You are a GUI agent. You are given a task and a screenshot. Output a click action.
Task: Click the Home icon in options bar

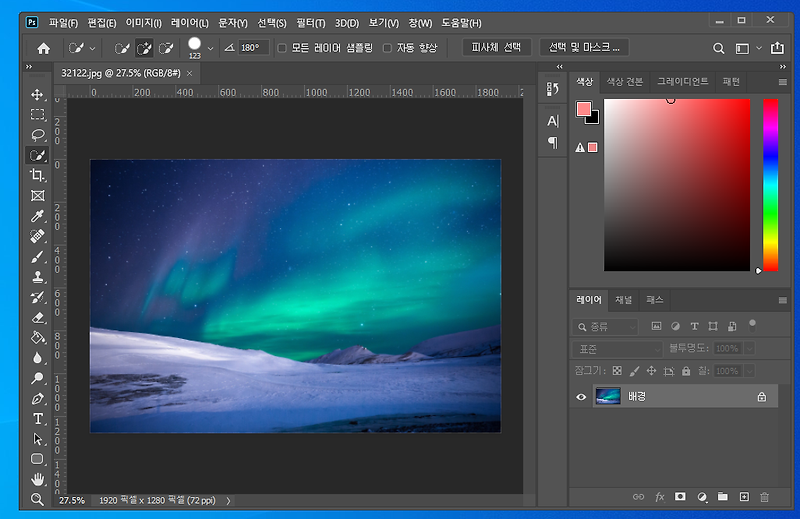coord(44,48)
